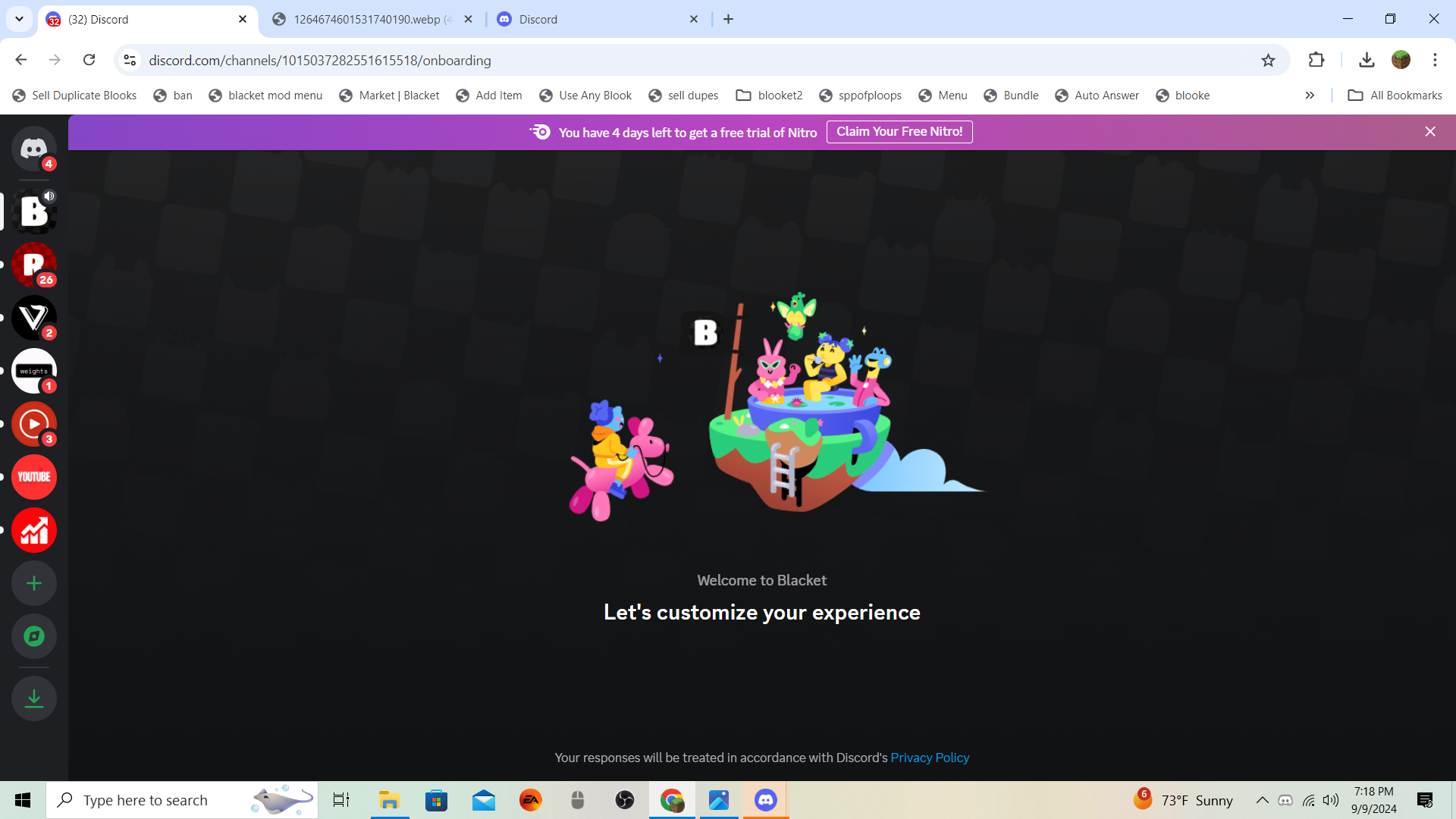Open the Blacket server icon in sidebar
This screenshot has width=1456, height=819.
(x=33, y=211)
